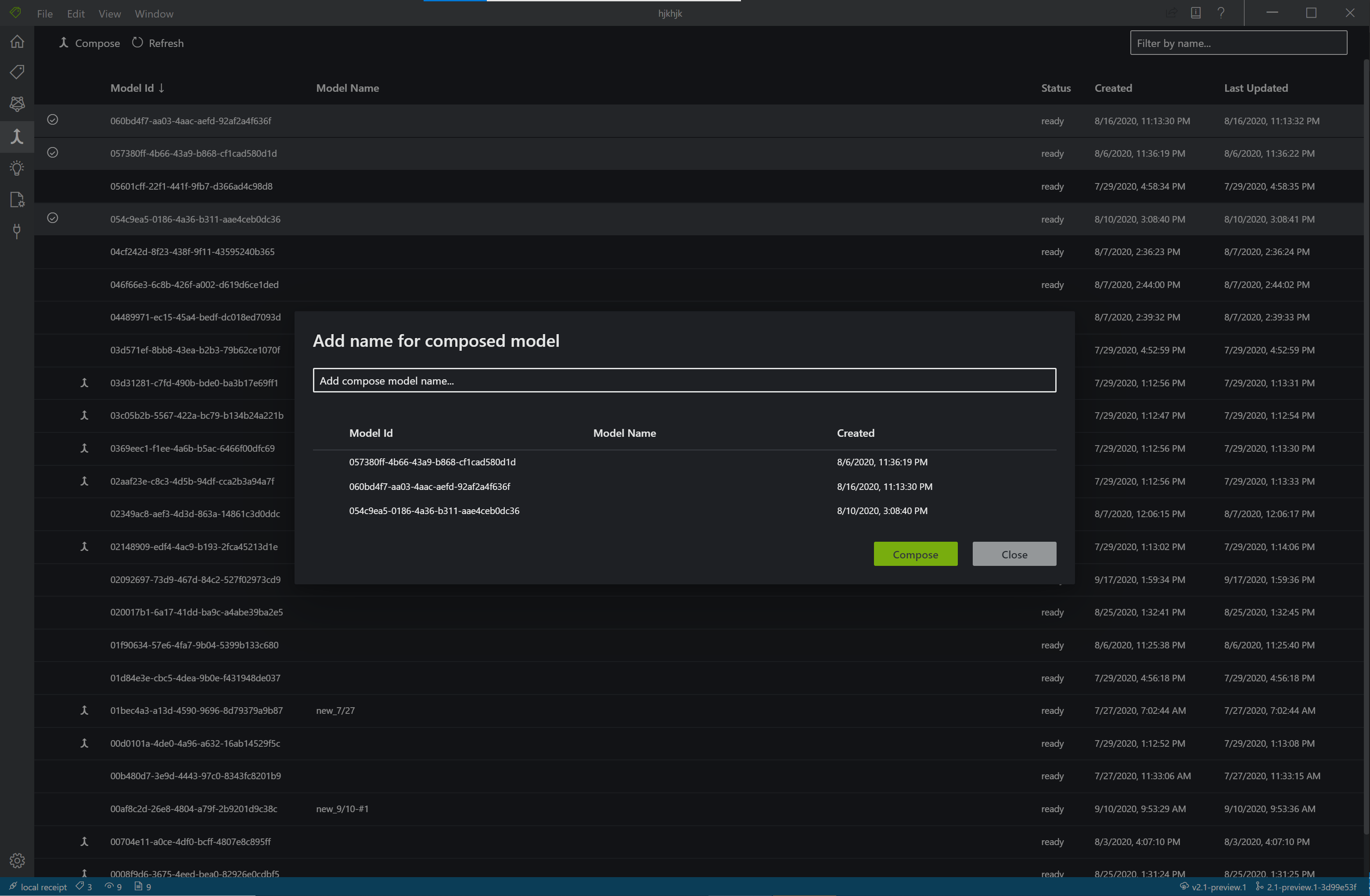Open the Train page sidebar icon
Viewport: 1370px width, 896px height.
(17, 104)
